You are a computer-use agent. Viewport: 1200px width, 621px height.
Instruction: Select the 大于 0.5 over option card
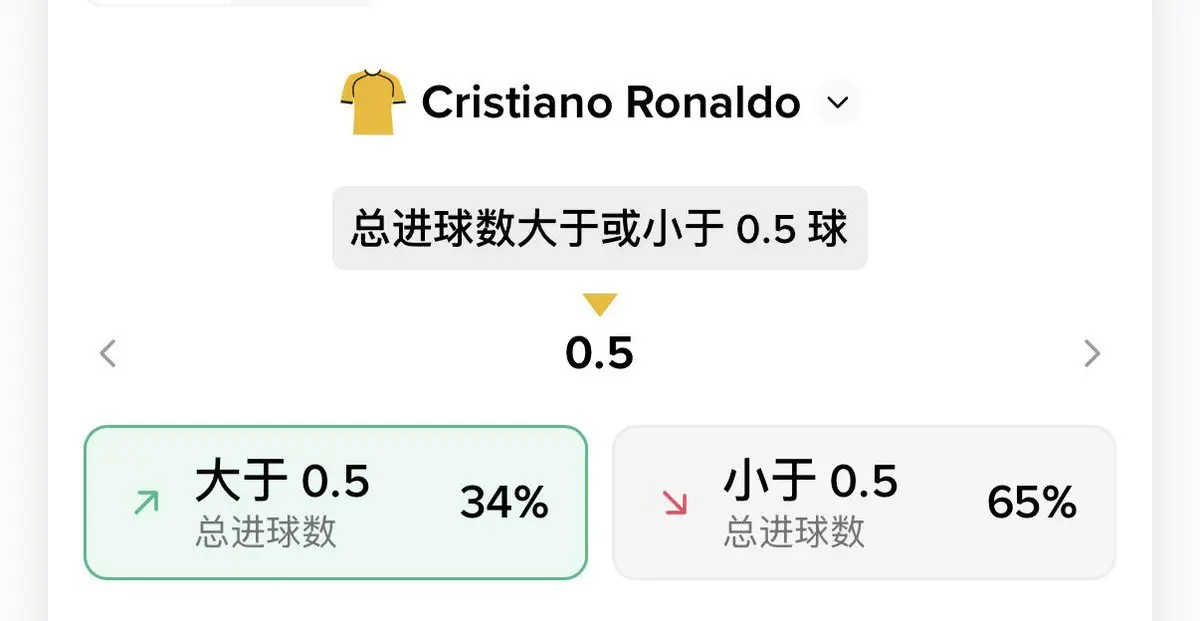[x=335, y=503]
